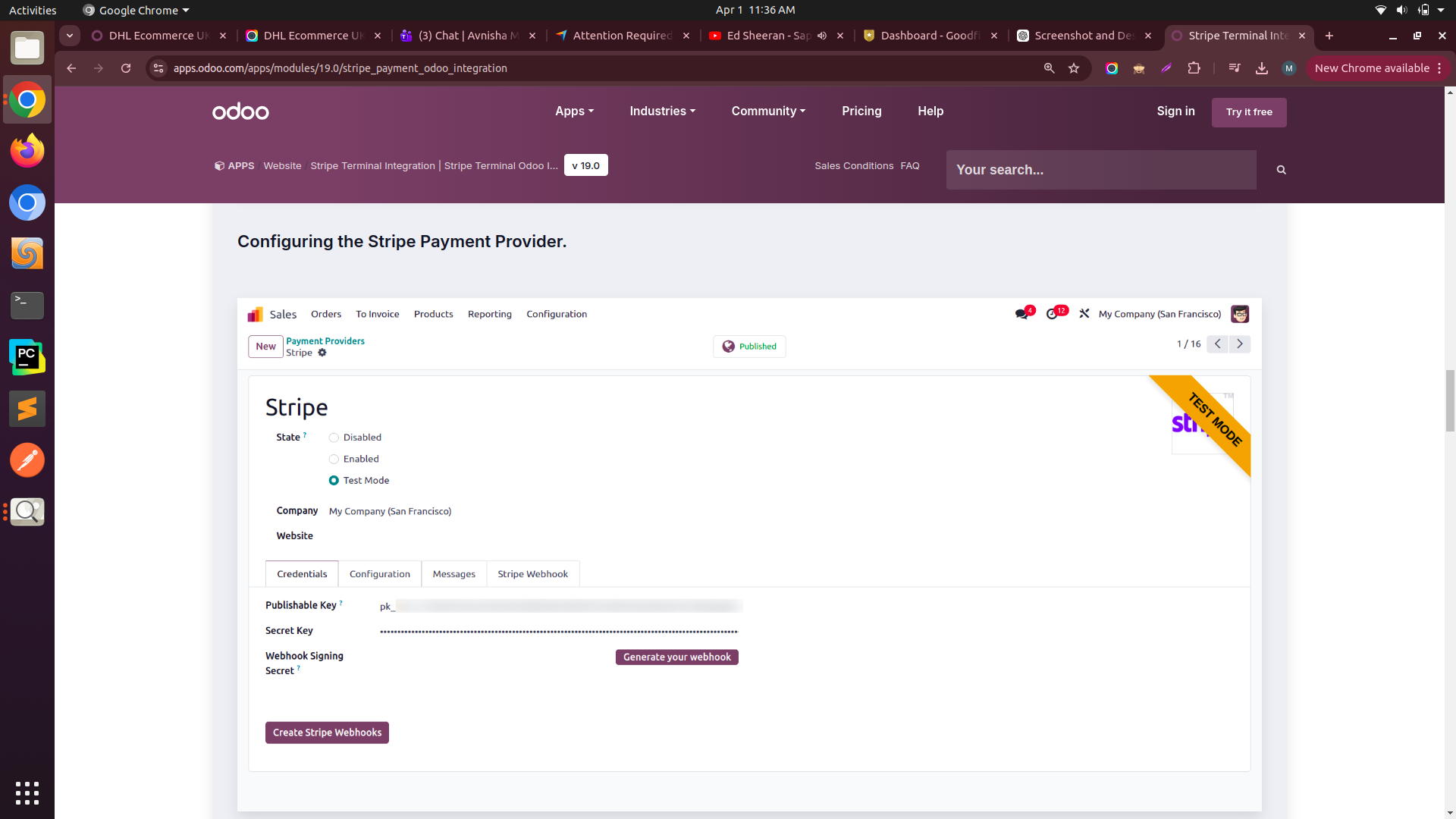Expand the Apps dropdown menu

(x=574, y=111)
